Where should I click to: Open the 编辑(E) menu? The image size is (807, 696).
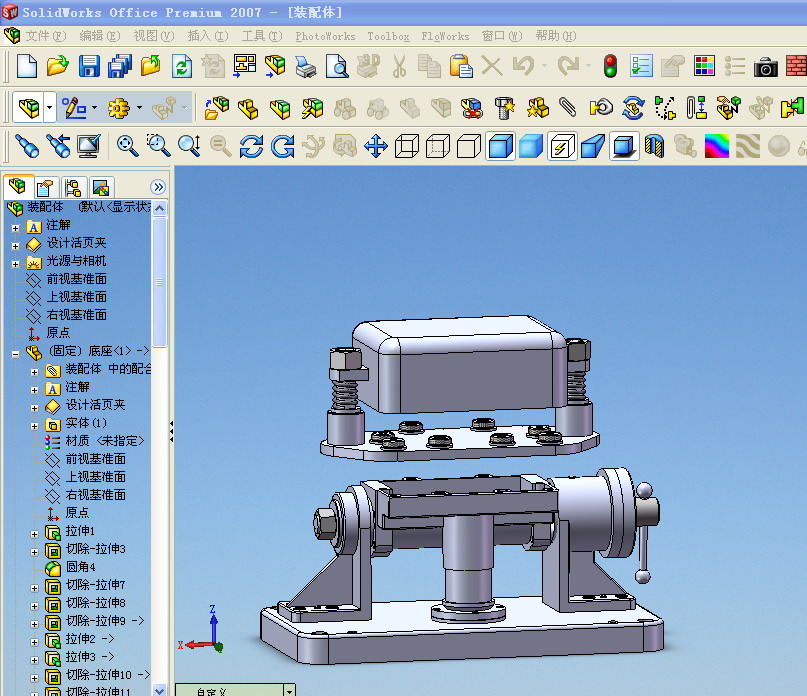100,36
